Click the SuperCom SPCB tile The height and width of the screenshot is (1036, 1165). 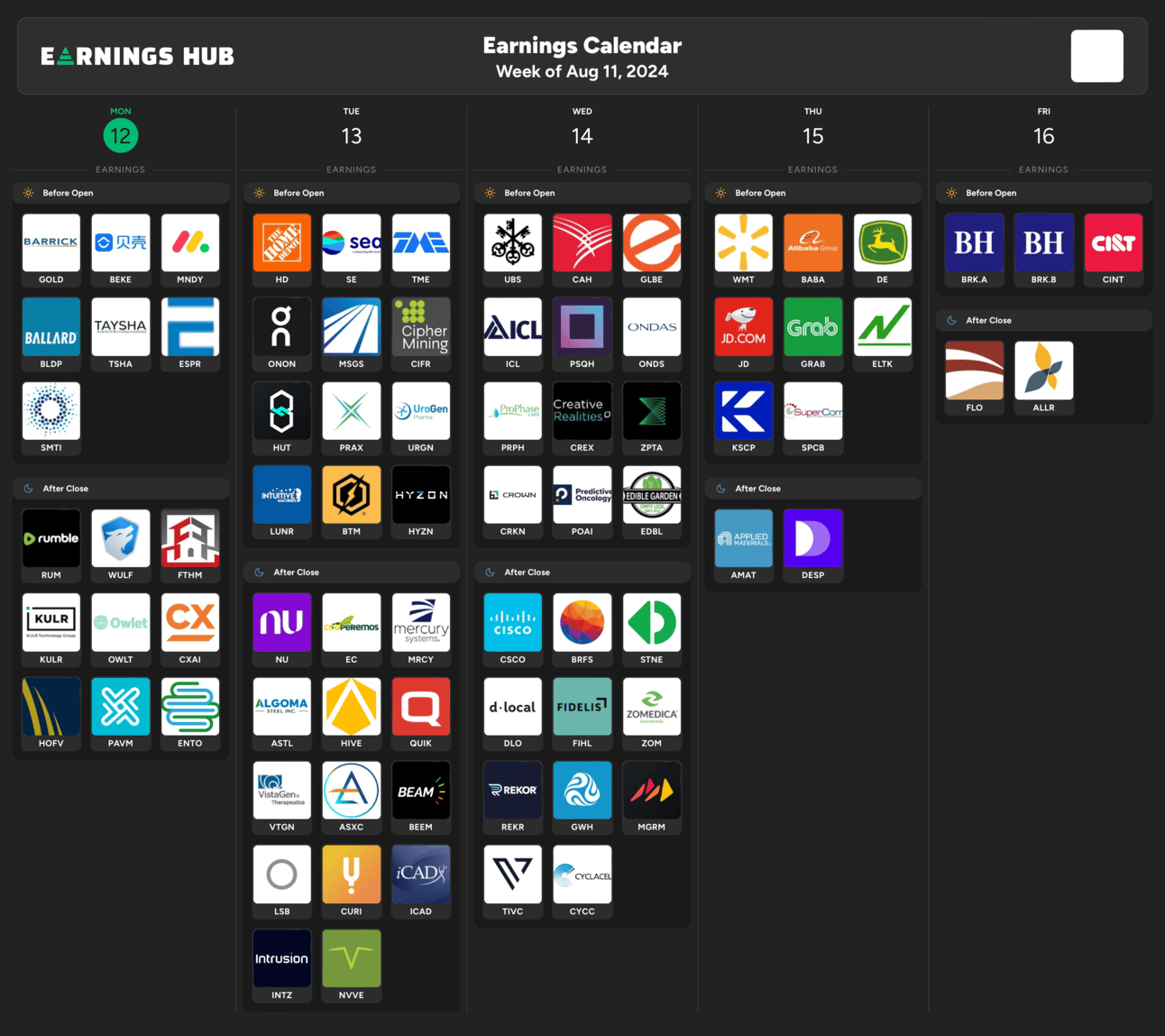pos(813,417)
